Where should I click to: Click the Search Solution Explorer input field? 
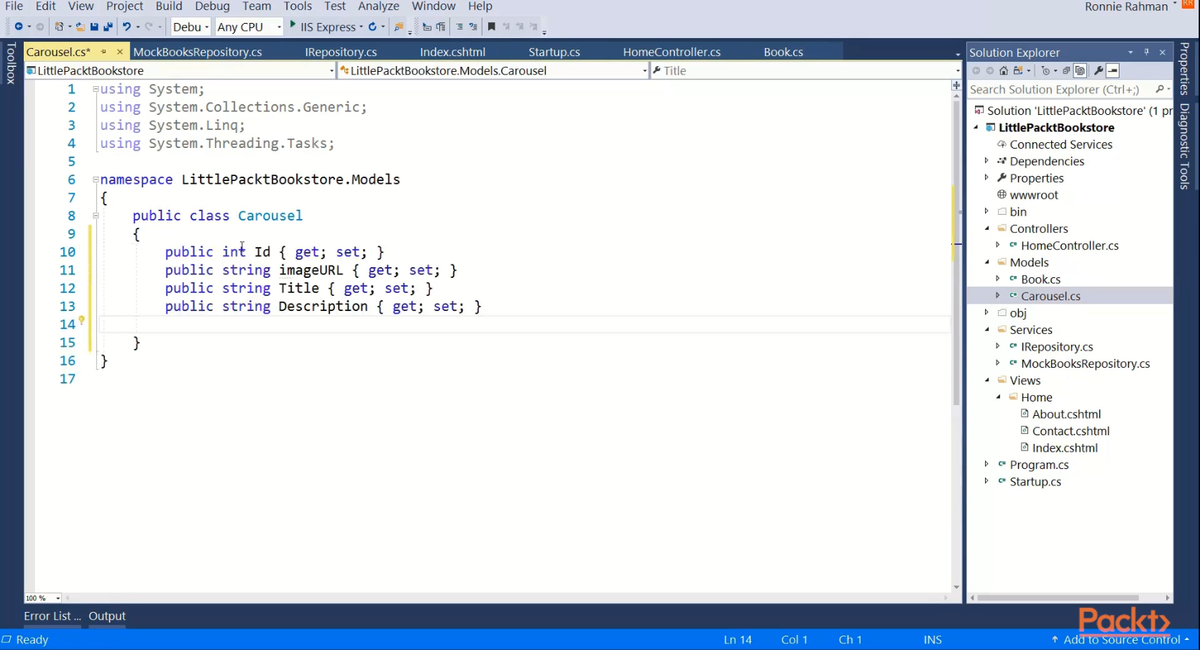coord(1059,89)
